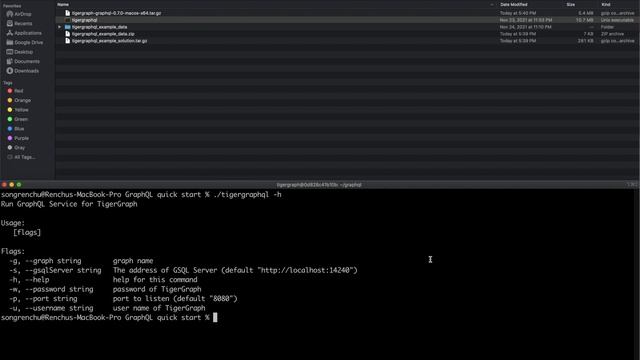The image size is (640, 360).
Task: Click the Unix executable kind cell
Action: coord(617,20)
